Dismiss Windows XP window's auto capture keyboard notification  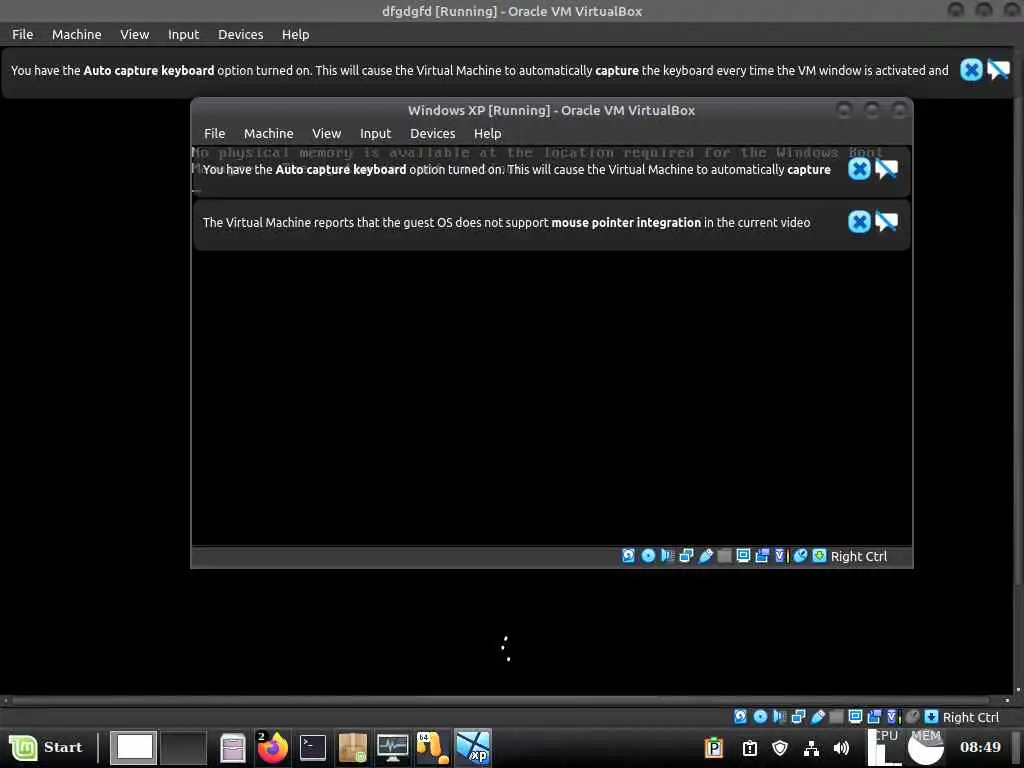point(859,169)
